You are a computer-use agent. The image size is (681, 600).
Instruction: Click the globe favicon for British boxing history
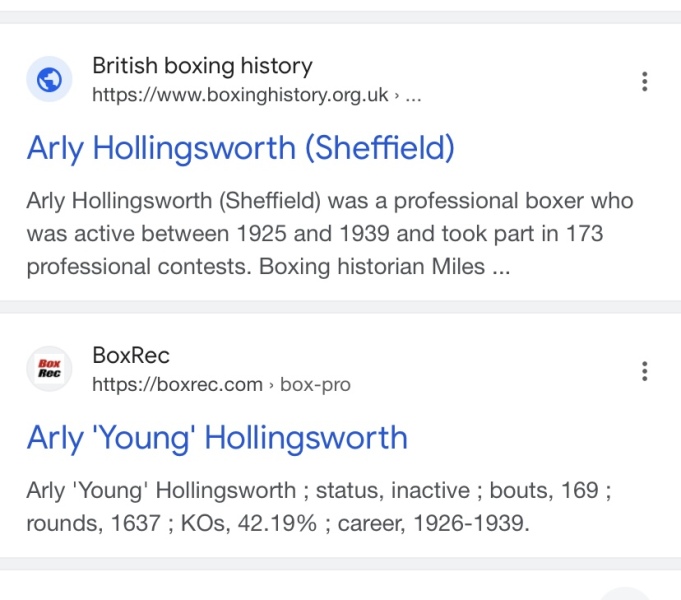point(49,81)
